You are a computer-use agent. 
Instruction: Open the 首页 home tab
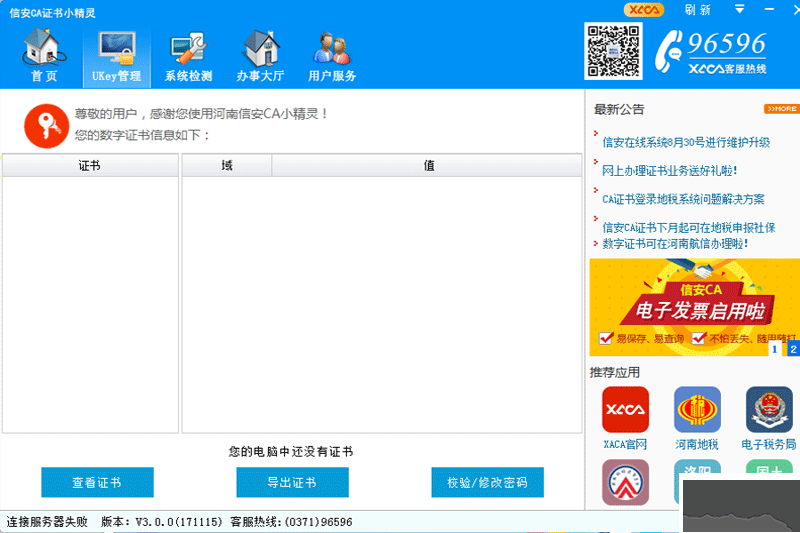pos(44,56)
